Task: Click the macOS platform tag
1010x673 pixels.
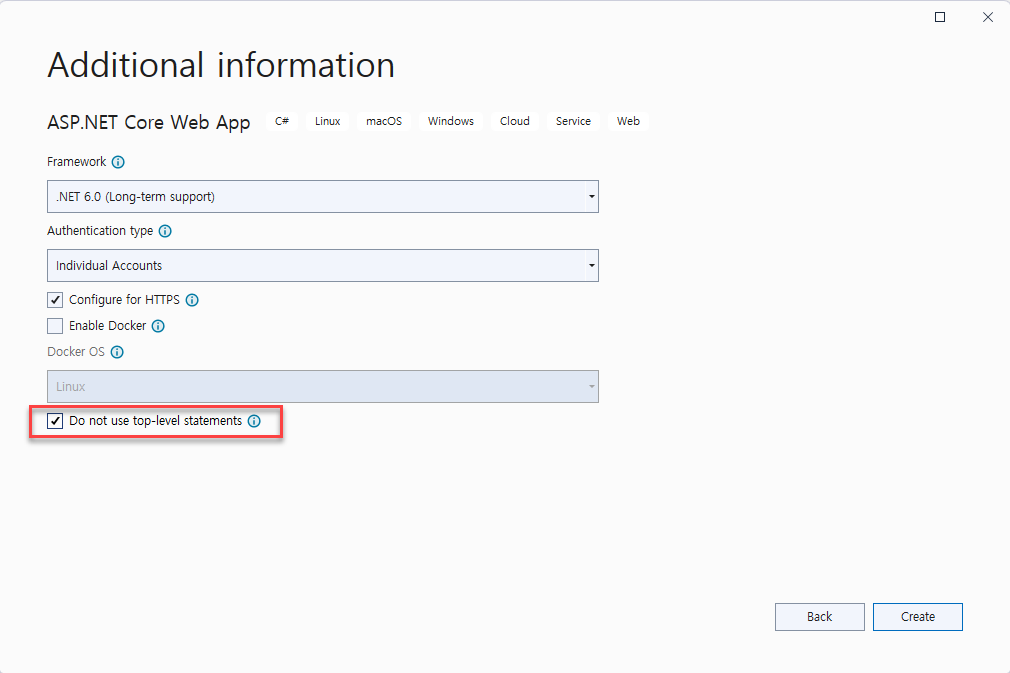Action: 383,121
